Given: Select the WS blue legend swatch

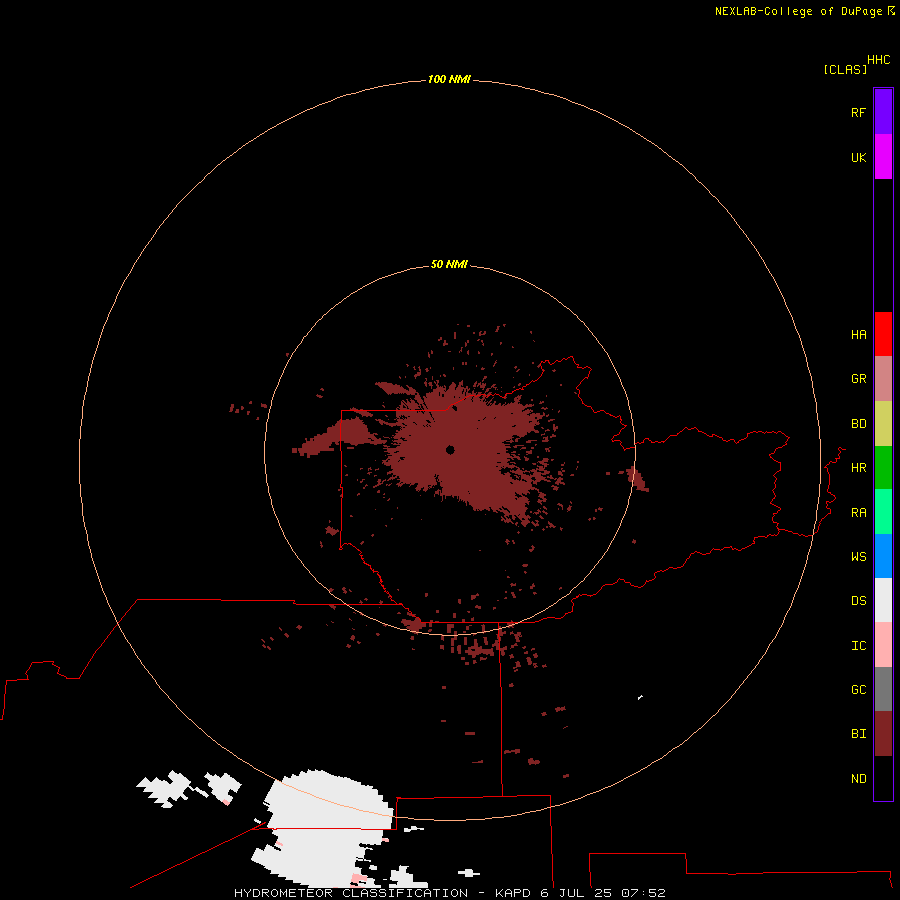Looking at the screenshot, I should (883, 556).
